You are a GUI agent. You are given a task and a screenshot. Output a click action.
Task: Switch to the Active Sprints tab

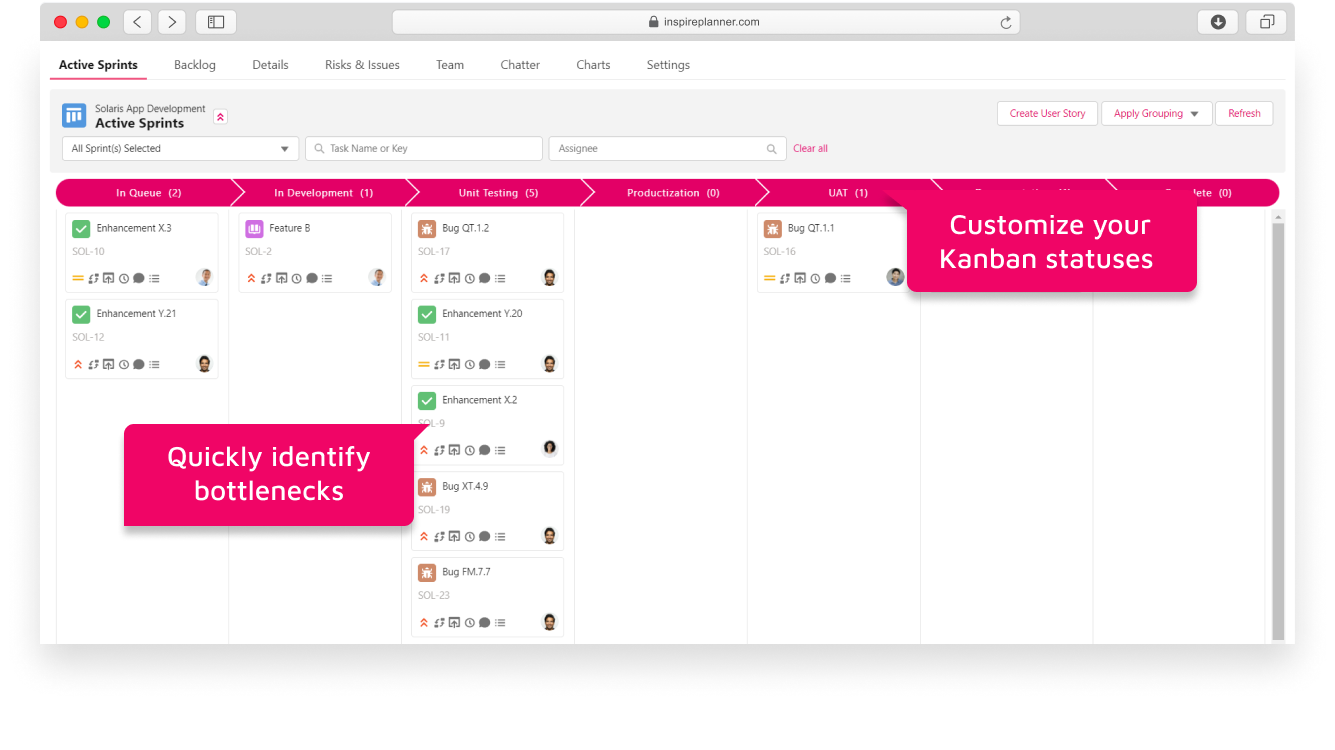click(x=98, y=65)
